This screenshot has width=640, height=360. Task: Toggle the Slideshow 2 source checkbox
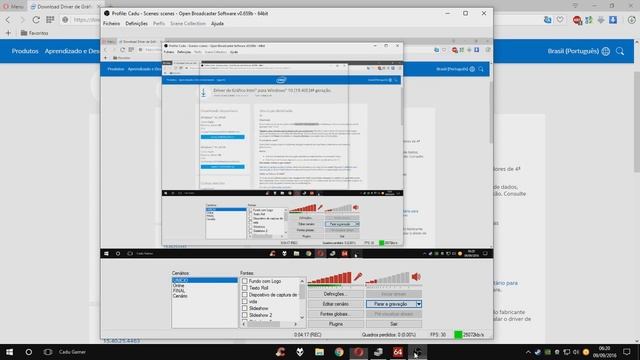click(245, 315)
